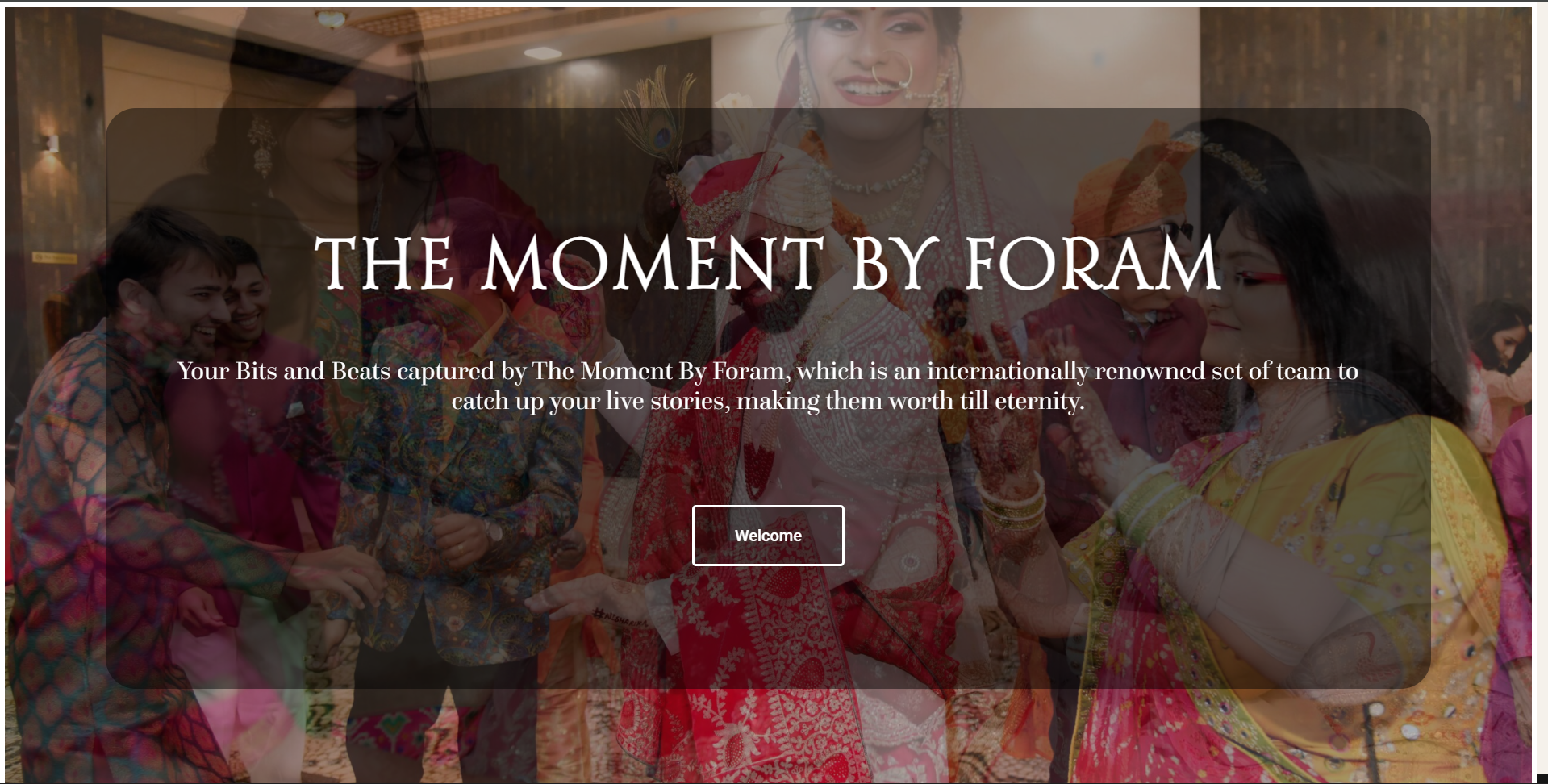Click the word MOMENT in the title
Image resolution: width=1548 pixels, height=784 pixels.
(x=653, y=264)
